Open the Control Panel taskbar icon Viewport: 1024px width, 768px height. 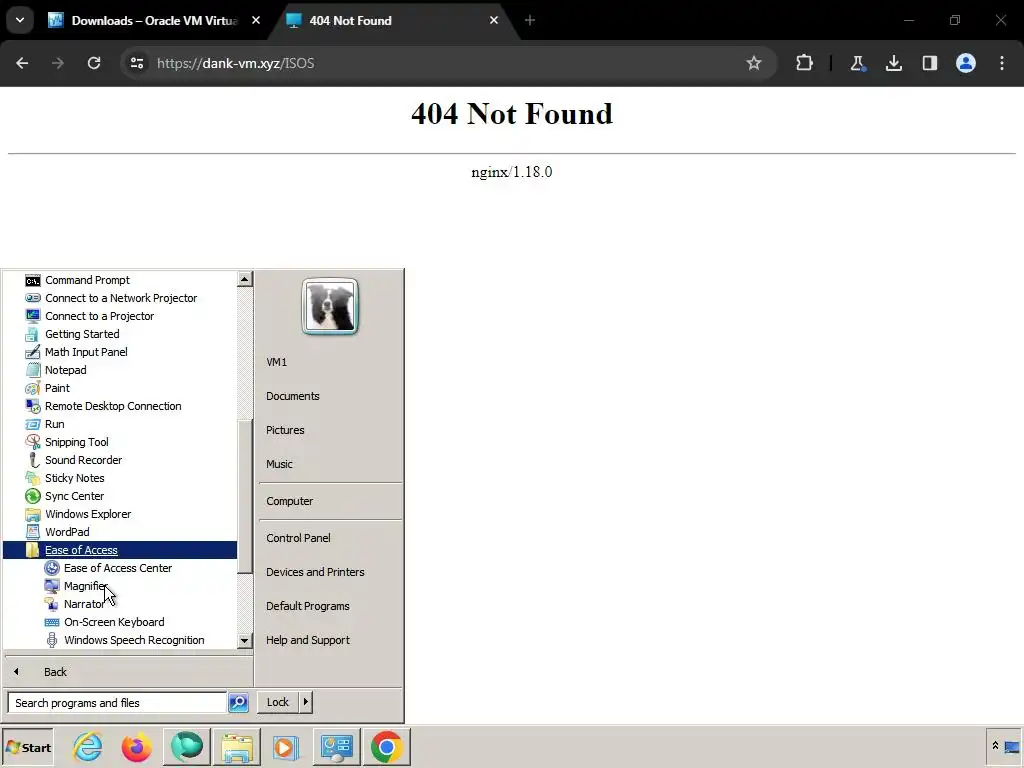tap(337, 747)
